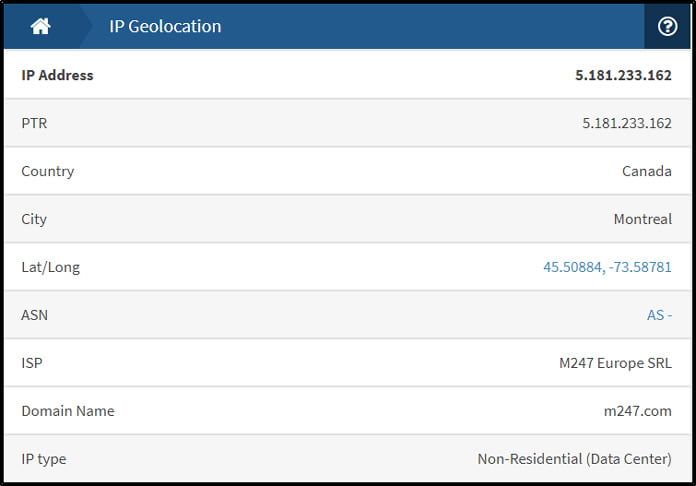Click the IP Geolocation breadcrumb title
Image resolution: width=696 pixels, height=486 pixels.
click(165, 26)
